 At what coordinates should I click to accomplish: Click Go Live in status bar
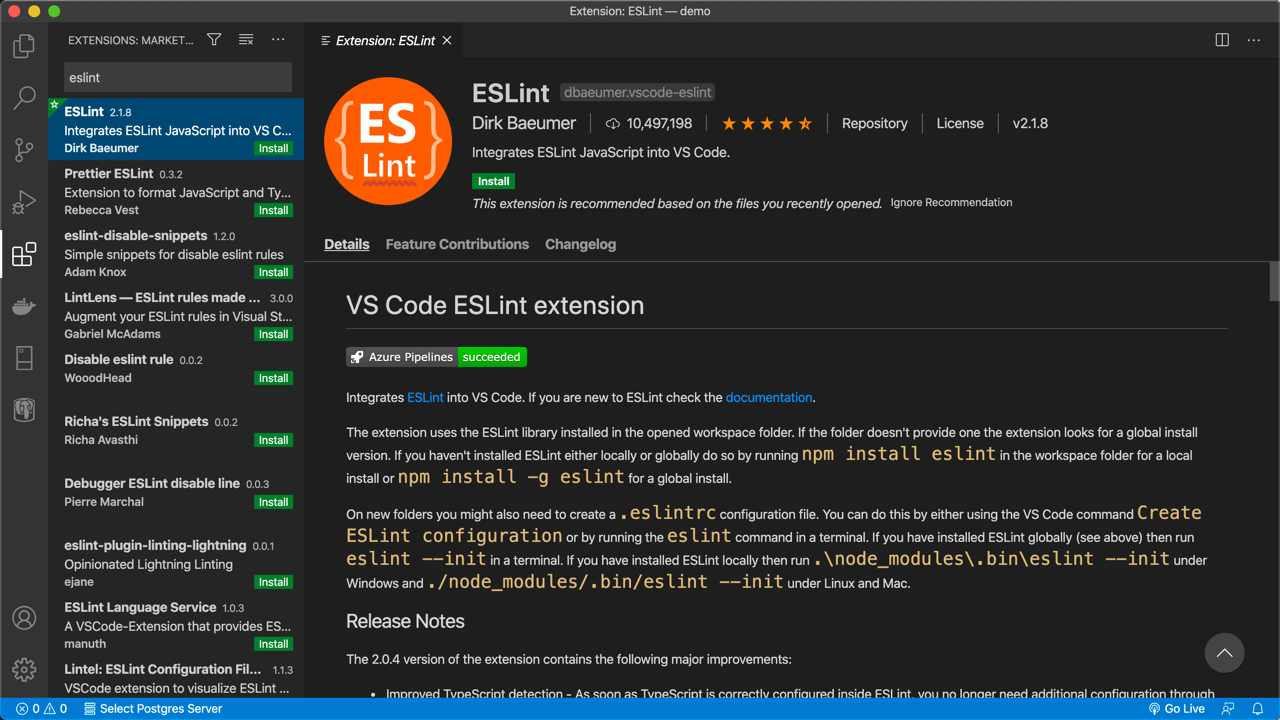click(x=1177, y=709)
